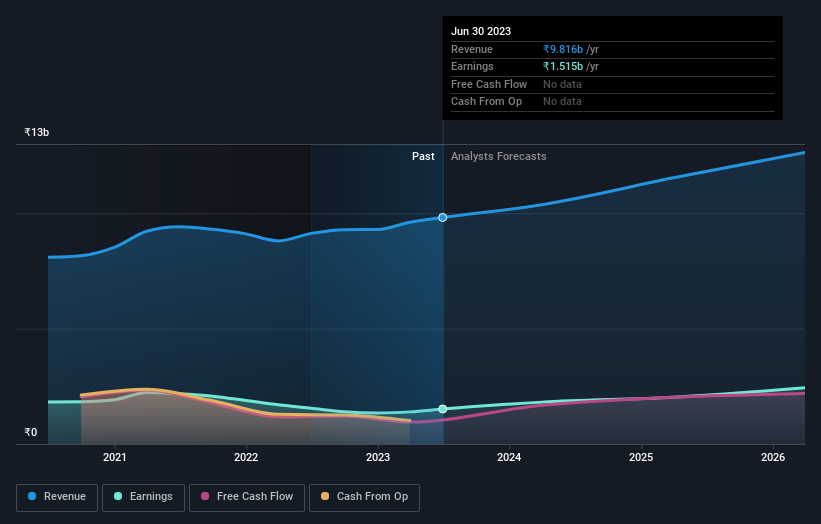Click the Free Cash Flow row in the tooltip
Image resolution: width=821 pixels, height=524 pixels.
click(613, 84)
